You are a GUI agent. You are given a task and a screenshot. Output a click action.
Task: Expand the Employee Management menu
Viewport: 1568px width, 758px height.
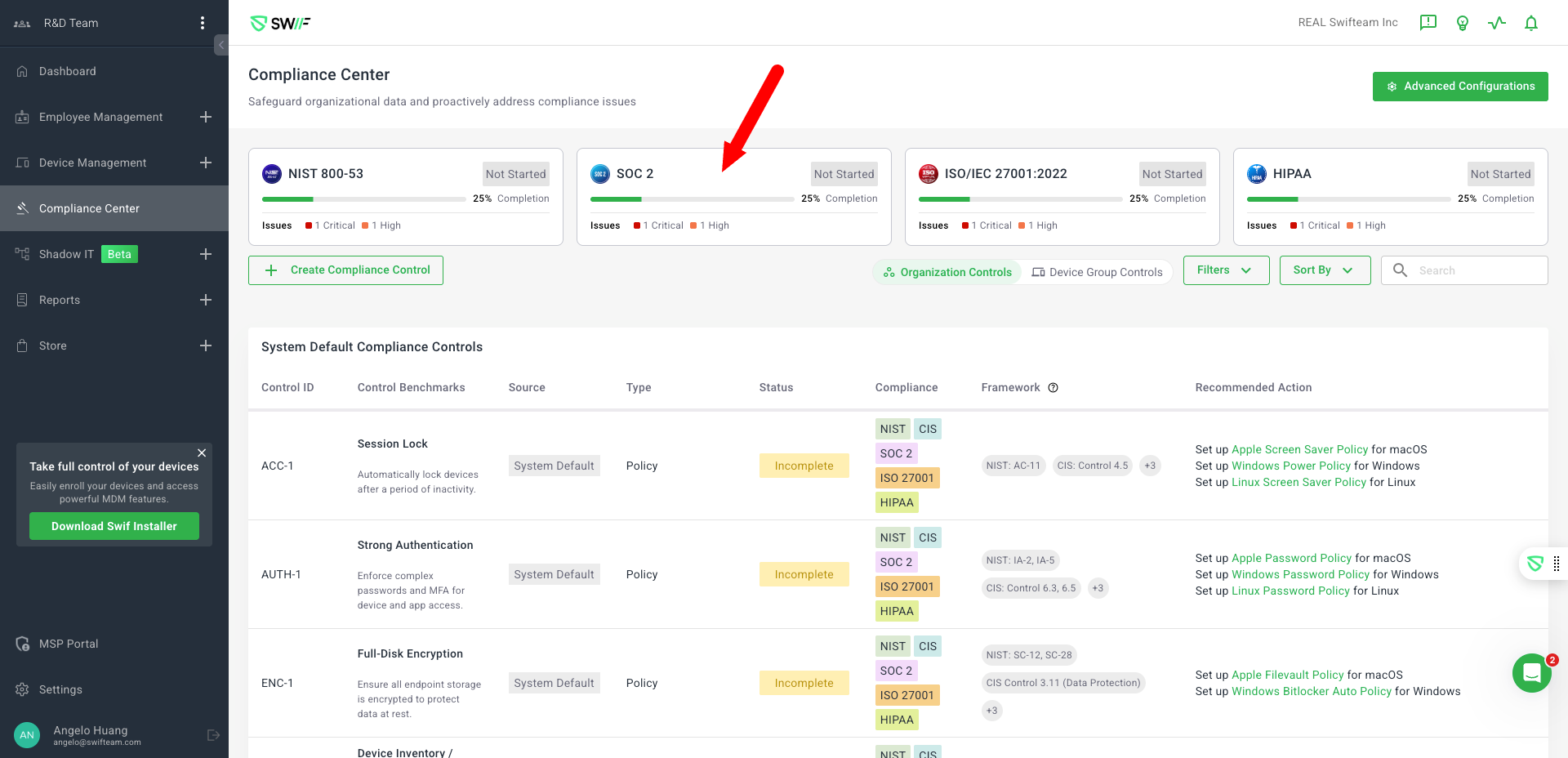(x=206, y=117)
